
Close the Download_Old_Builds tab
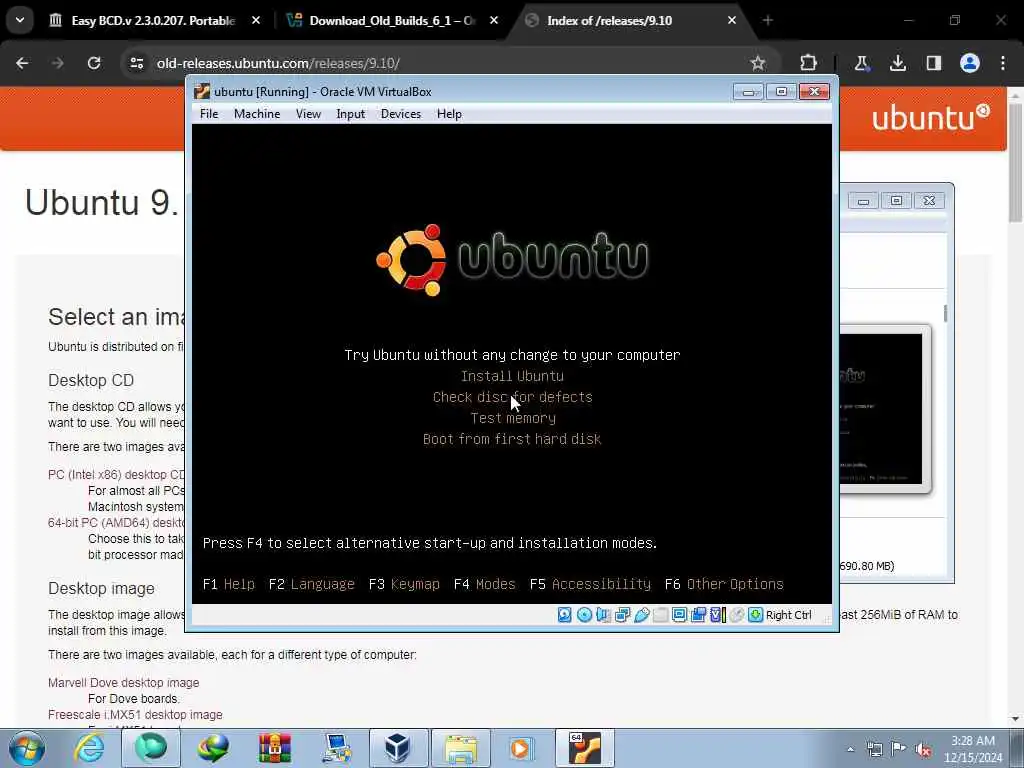[x=494, y=20]
